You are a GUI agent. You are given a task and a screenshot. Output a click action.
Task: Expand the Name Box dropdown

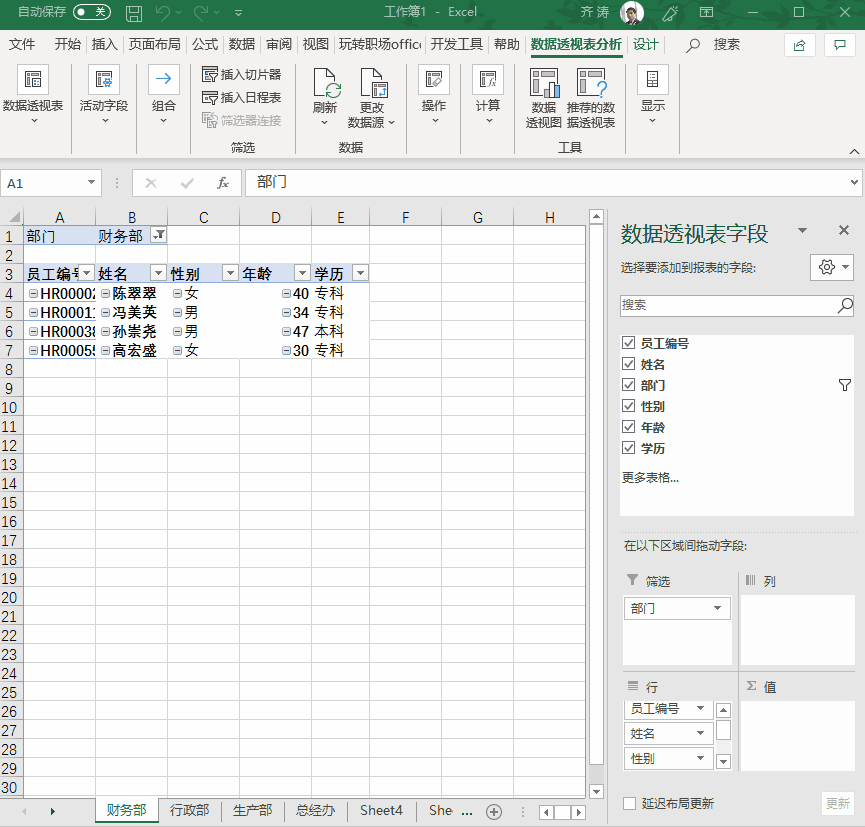[x=91, y=183]
